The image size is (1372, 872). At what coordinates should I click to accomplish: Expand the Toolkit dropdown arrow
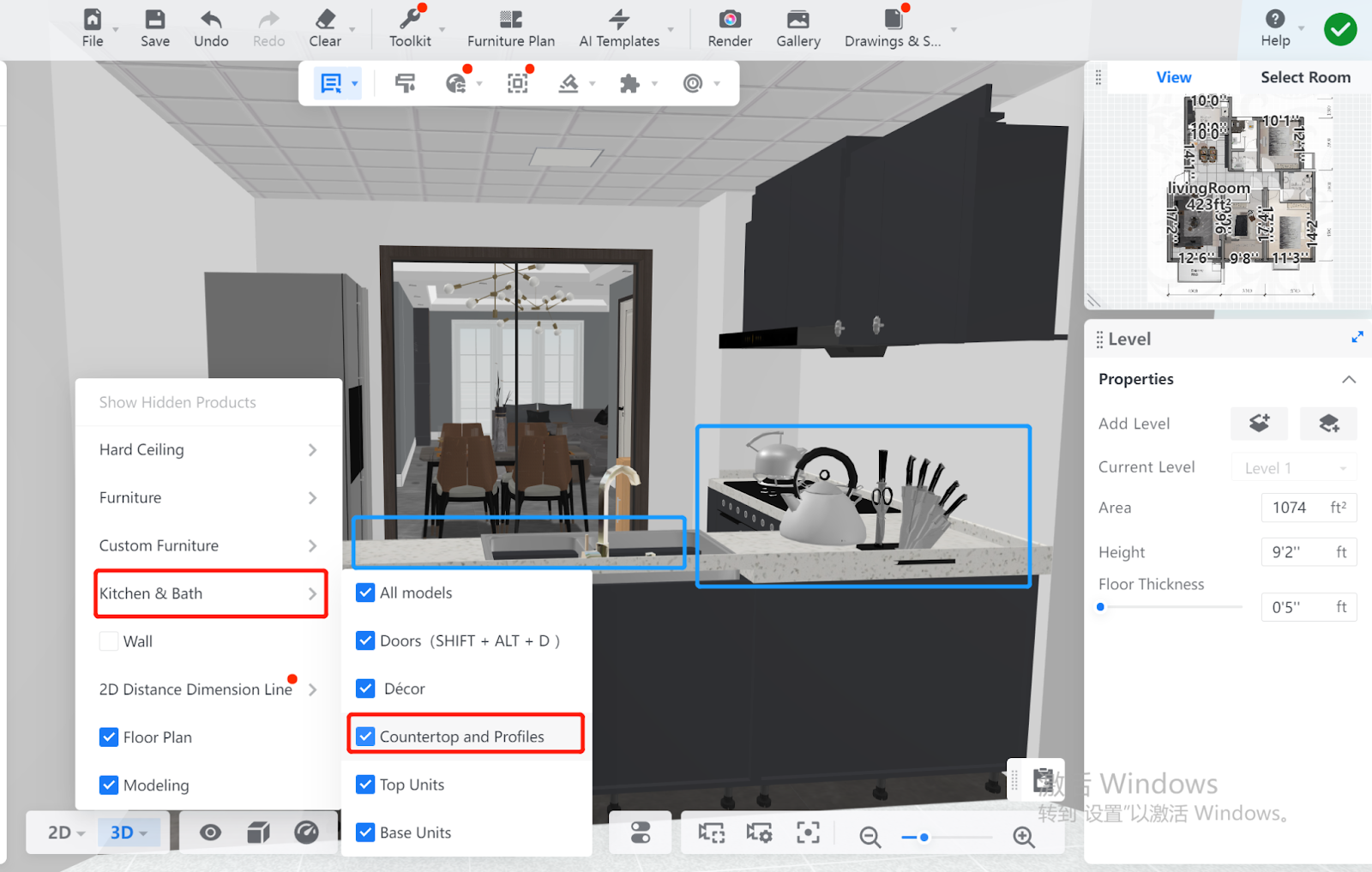tap(442, 30)
